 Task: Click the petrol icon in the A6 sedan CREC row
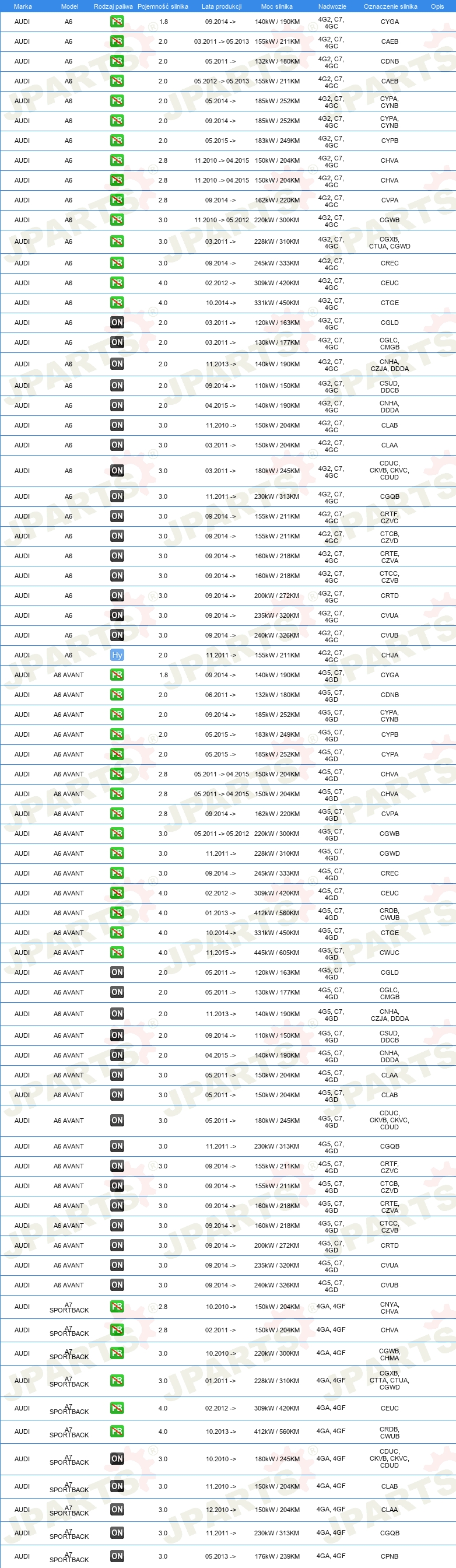pos(117,263)
